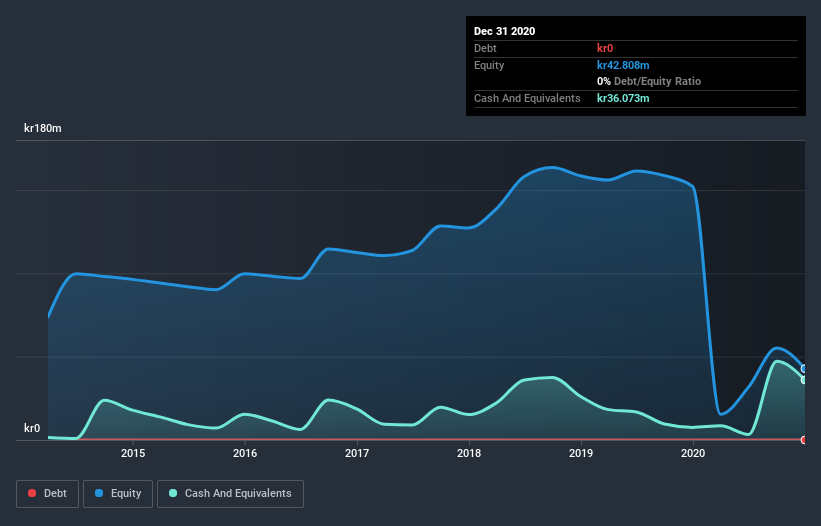Viewport: 821px width, 526px height.
Task: Click the kr0 y-axis label
Action: pyautogui.click(x=32, y=428)
